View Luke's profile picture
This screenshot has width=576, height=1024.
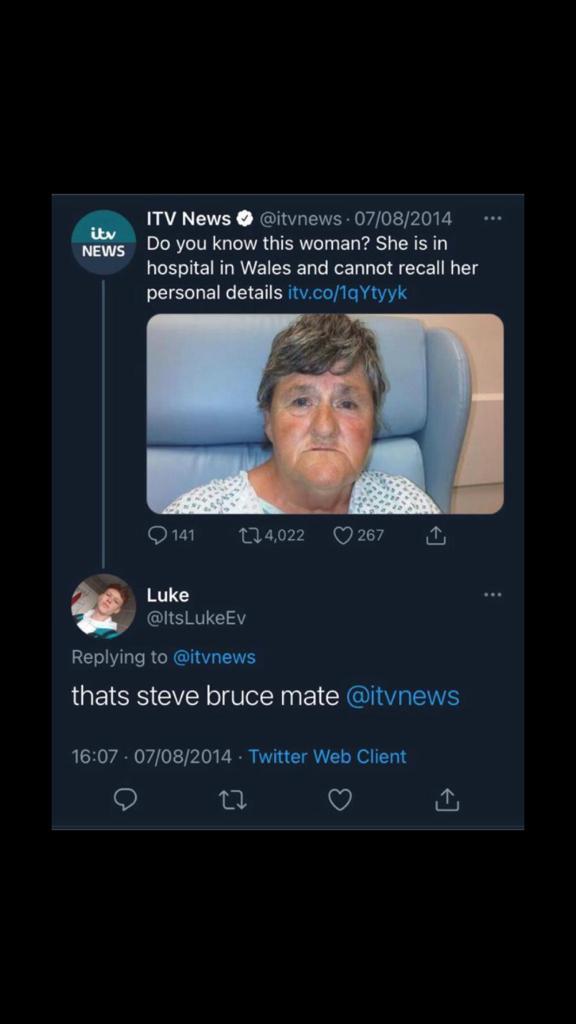tap(103, 605)
